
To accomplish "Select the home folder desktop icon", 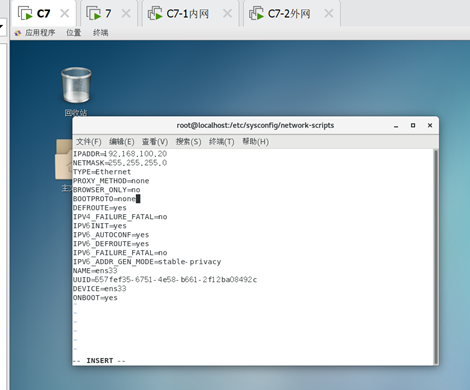I will tap(64, 159).
